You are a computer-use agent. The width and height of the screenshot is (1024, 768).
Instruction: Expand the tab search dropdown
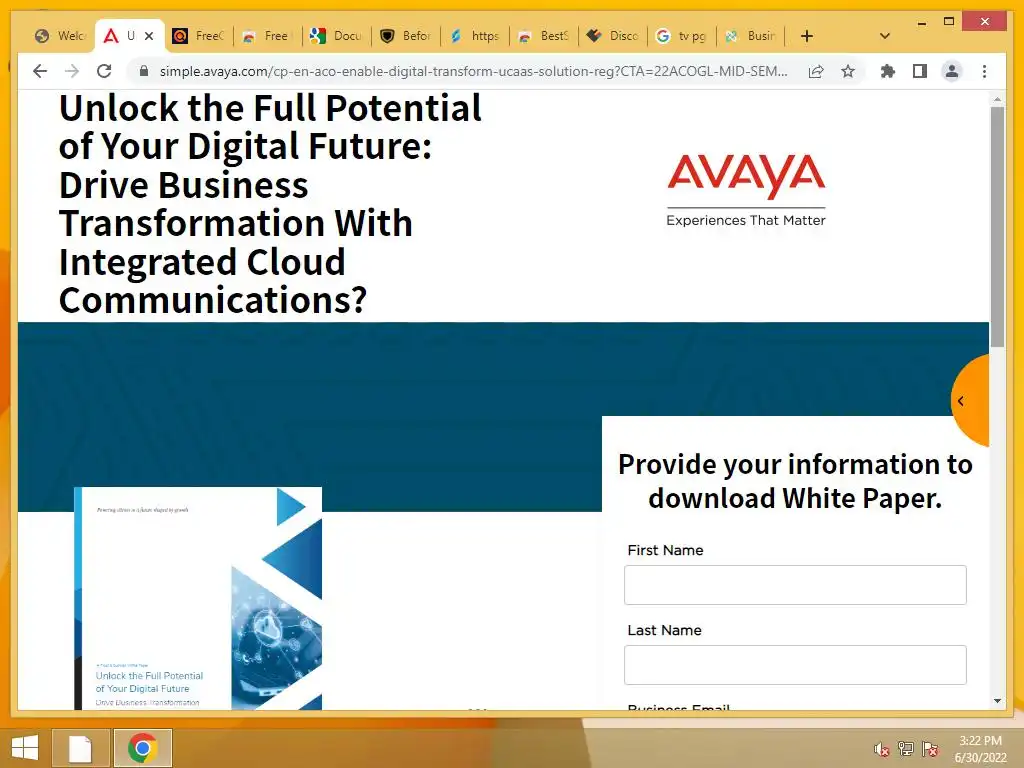click(x=884, y=36)
